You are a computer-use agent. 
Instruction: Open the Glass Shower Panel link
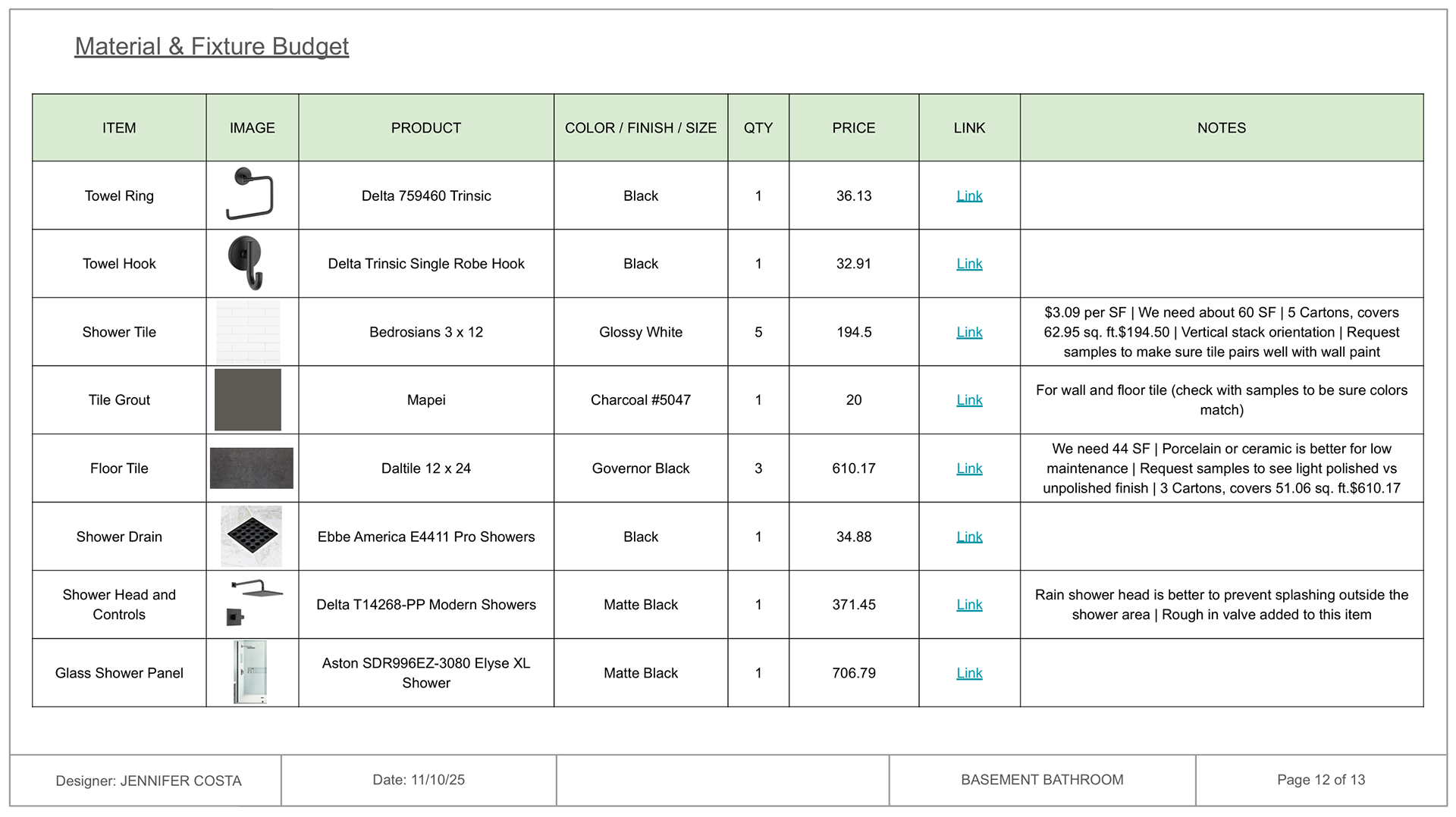969,673
